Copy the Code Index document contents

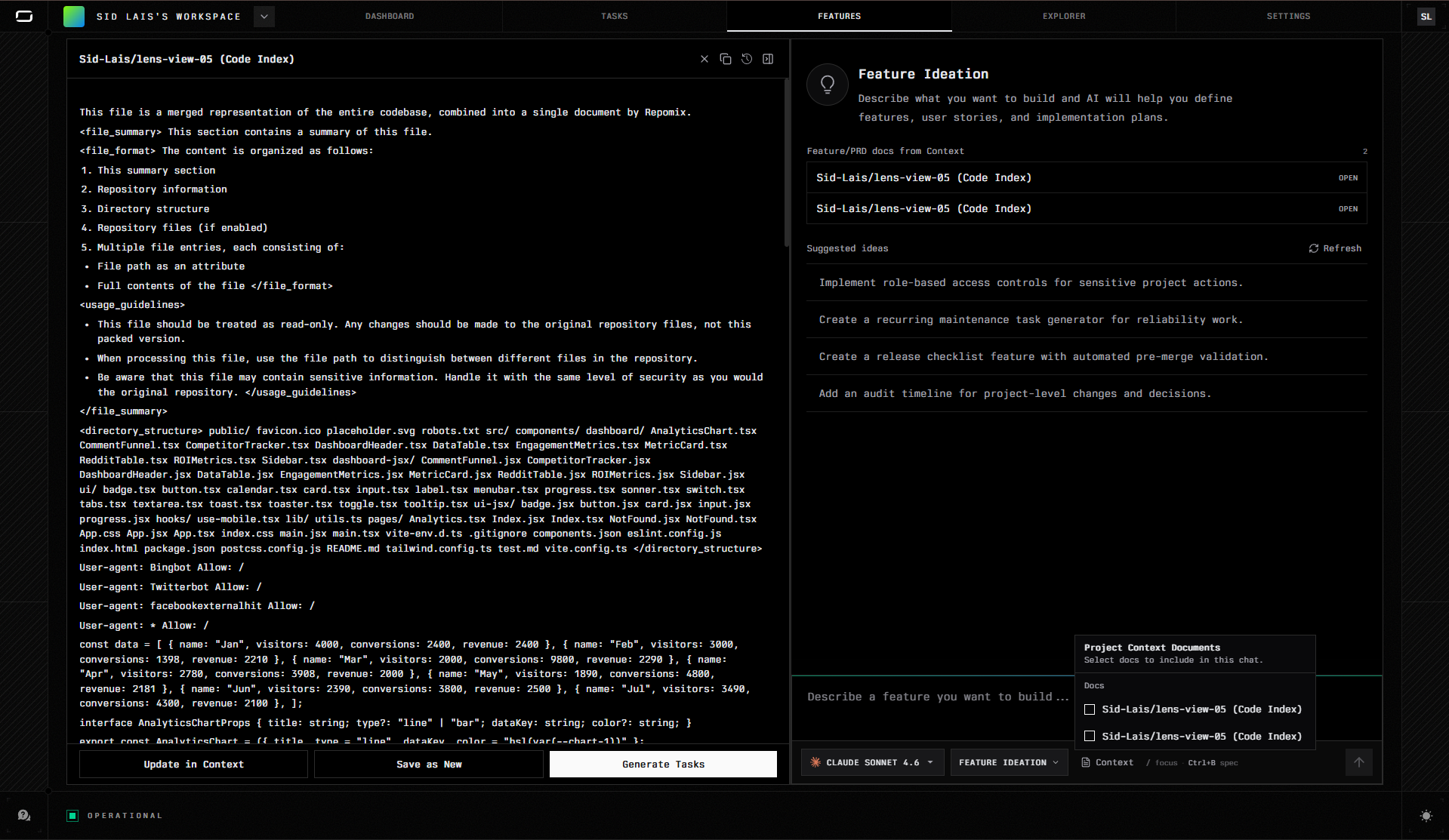[725, 59]
